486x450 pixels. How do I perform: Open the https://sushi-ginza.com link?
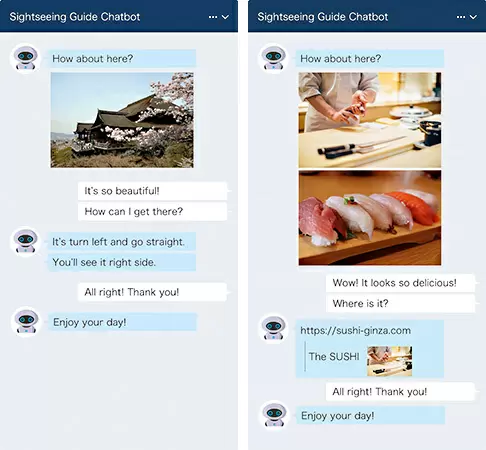pos(355,331)
